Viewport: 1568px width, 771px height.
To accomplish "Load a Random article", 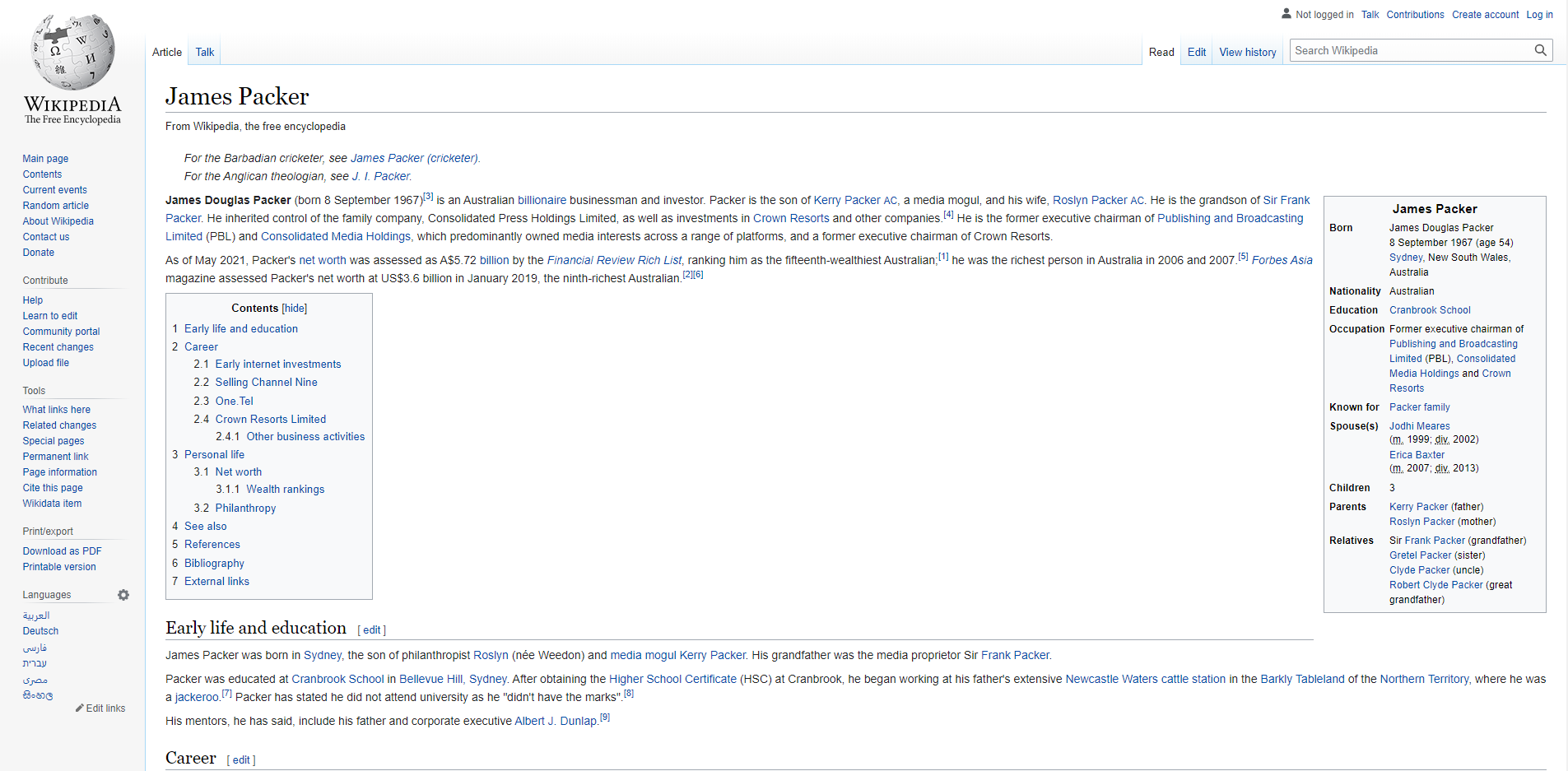I will tap(55, 206).
